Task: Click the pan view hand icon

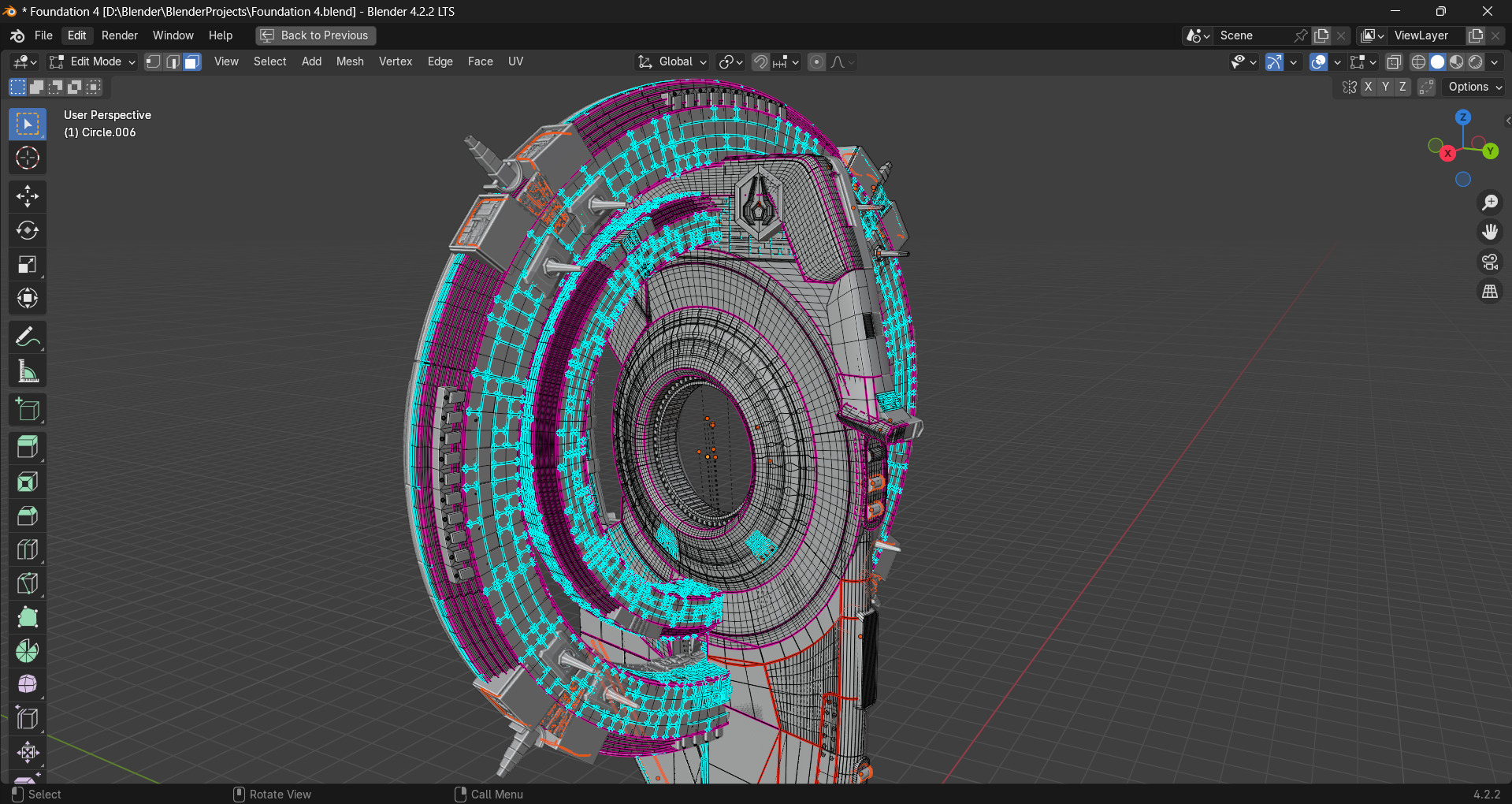Action: click(x=1489, y=233)
